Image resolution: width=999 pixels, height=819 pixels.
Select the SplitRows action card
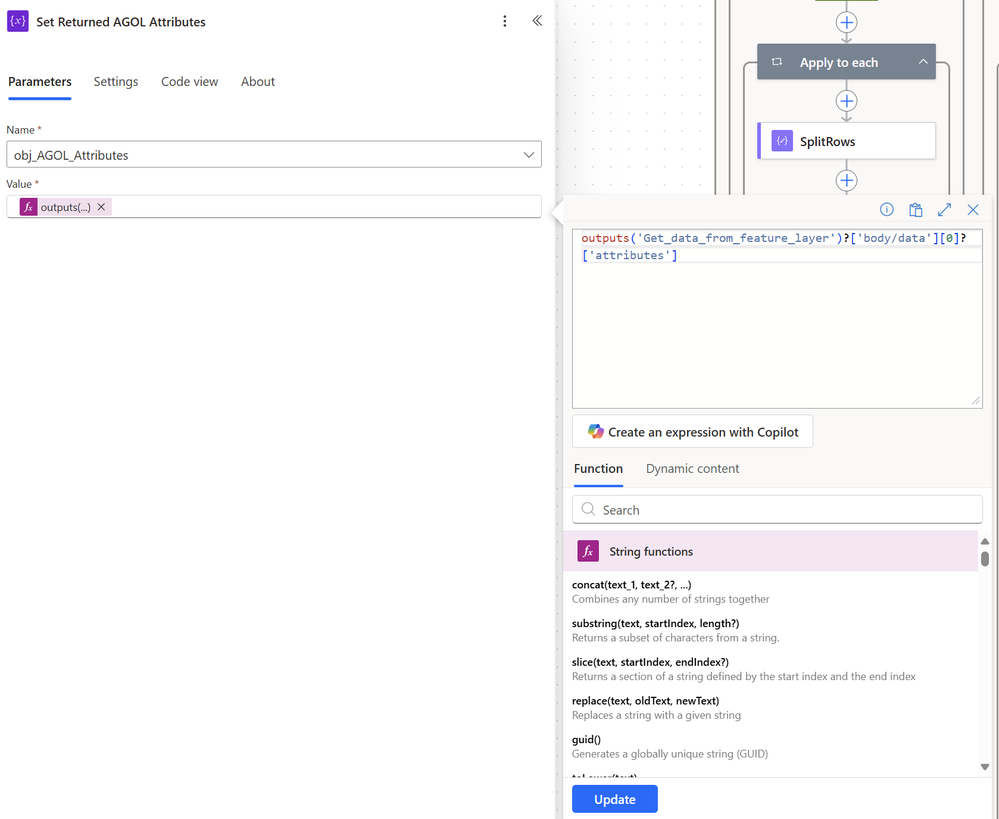point(846,141)
